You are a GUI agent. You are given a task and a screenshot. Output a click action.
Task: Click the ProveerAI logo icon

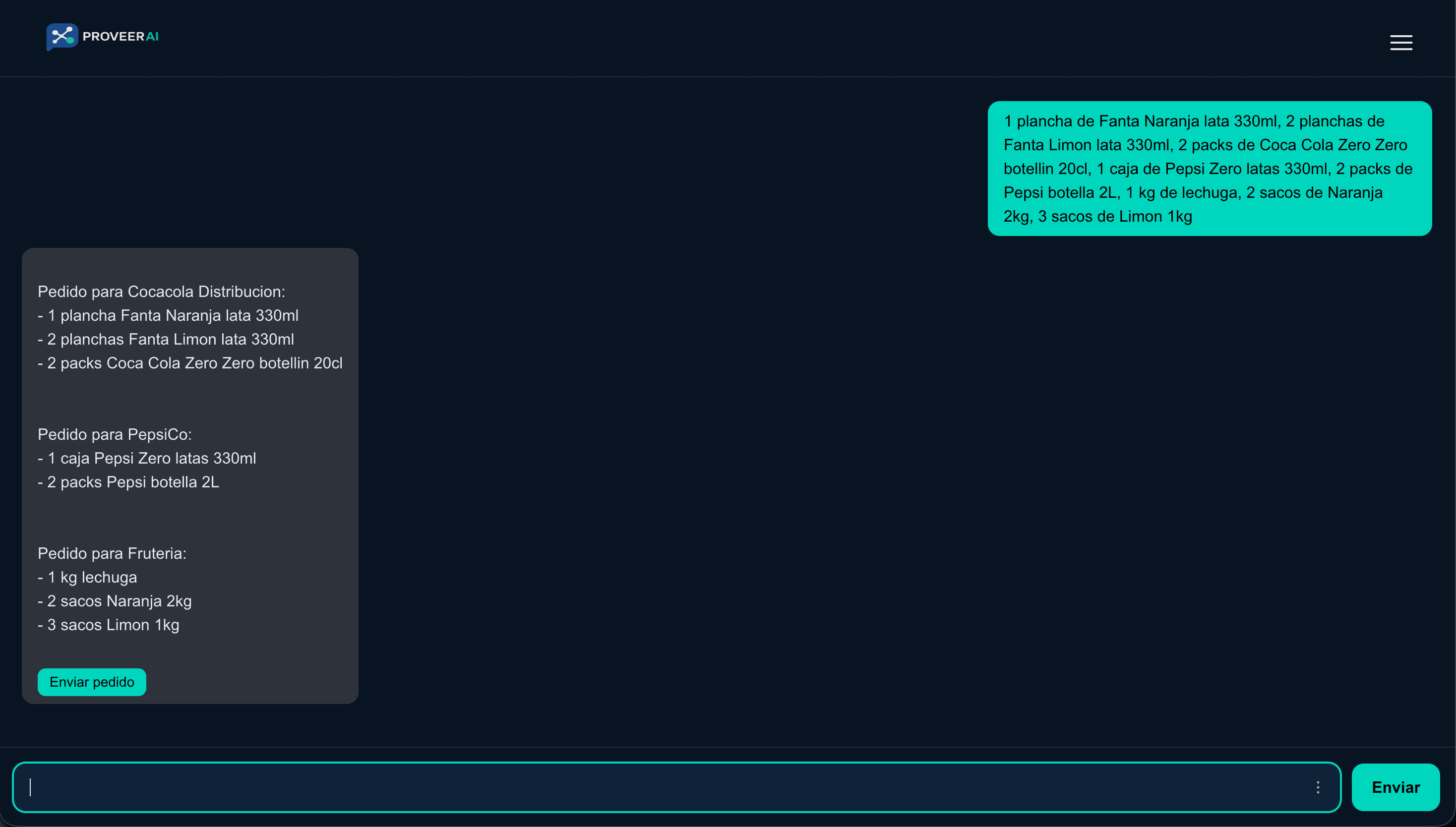[62, 37]
